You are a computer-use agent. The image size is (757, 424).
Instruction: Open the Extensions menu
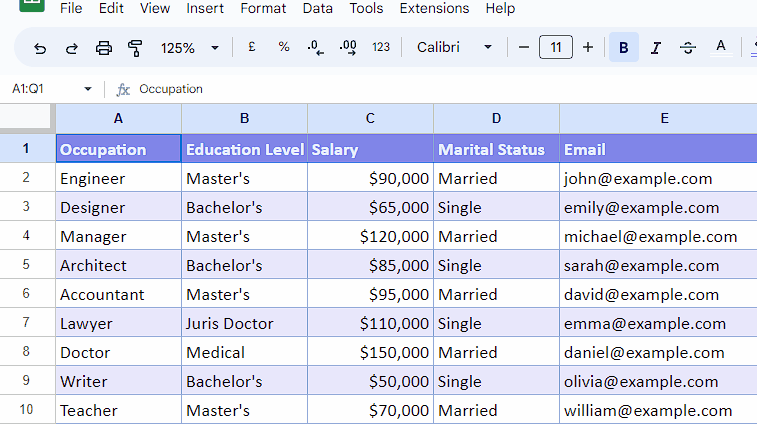click(435, 8)
